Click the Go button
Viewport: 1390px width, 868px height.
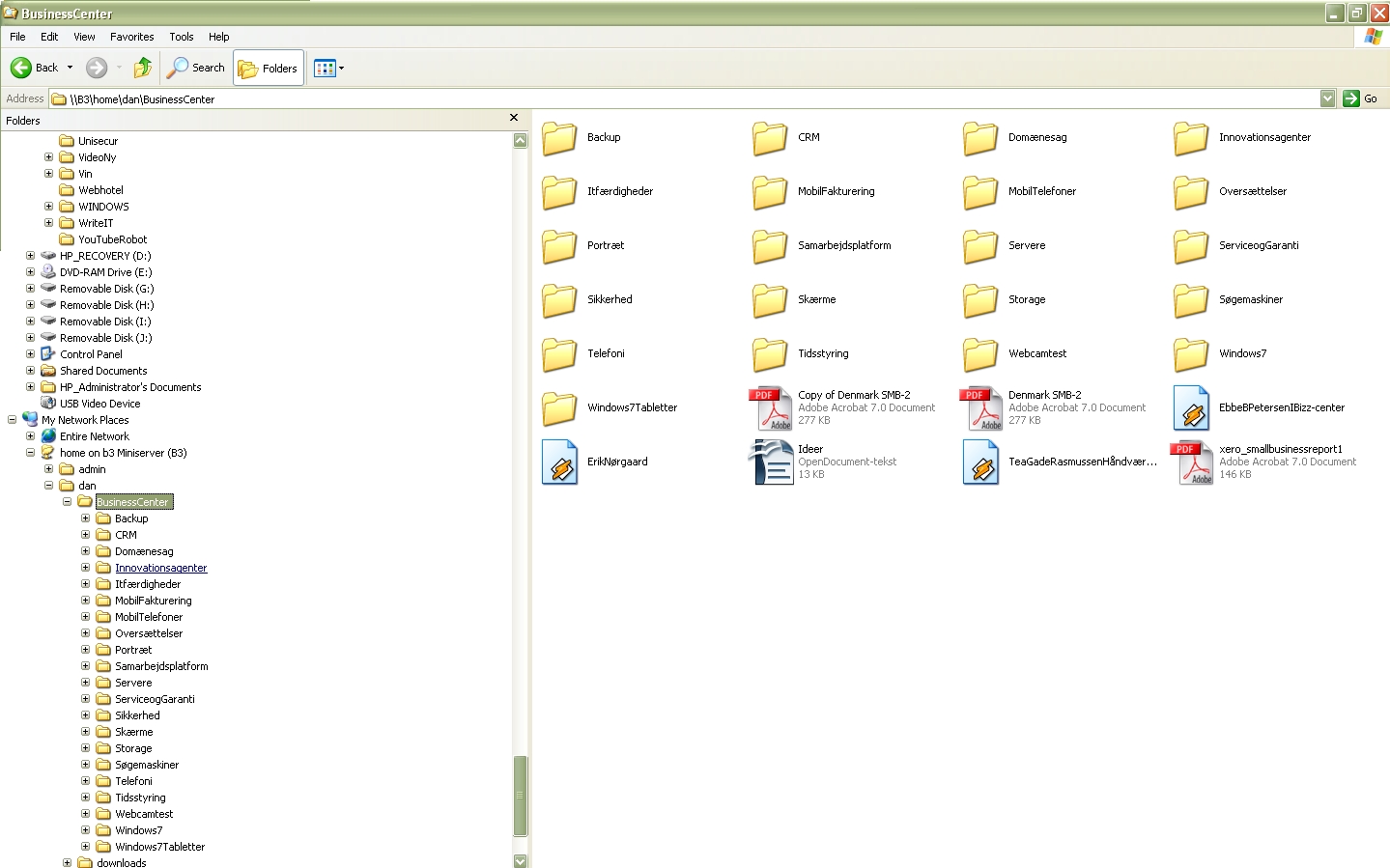[1360, 98]
